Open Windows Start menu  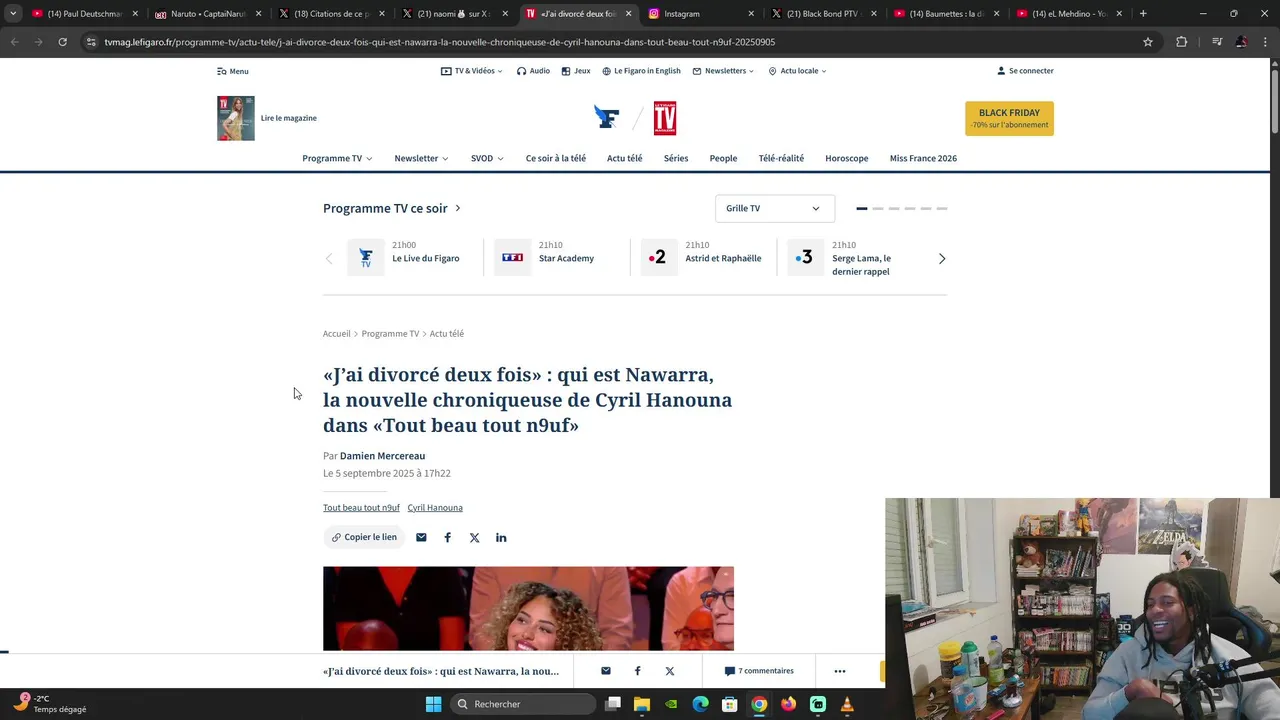coord(433,704)
